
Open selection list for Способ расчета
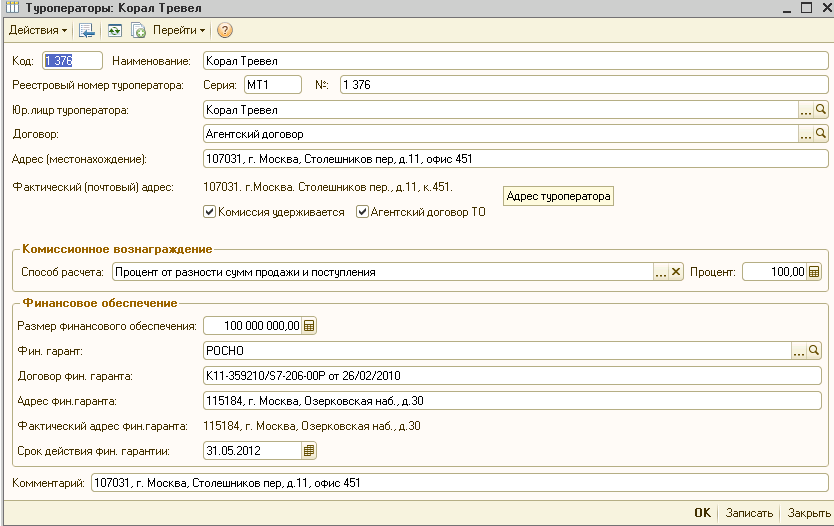click(661, 272)
